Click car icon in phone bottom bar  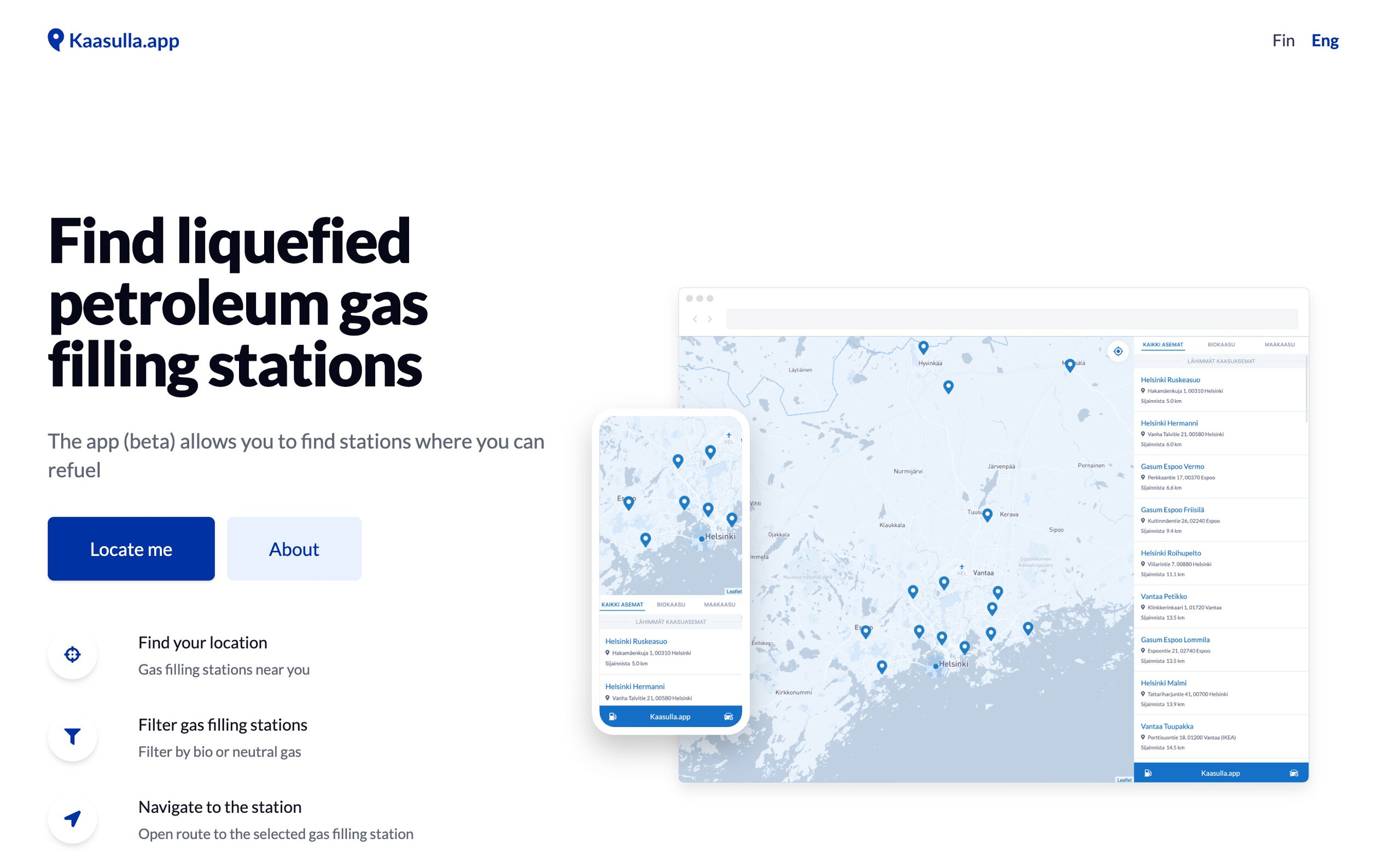728,717
